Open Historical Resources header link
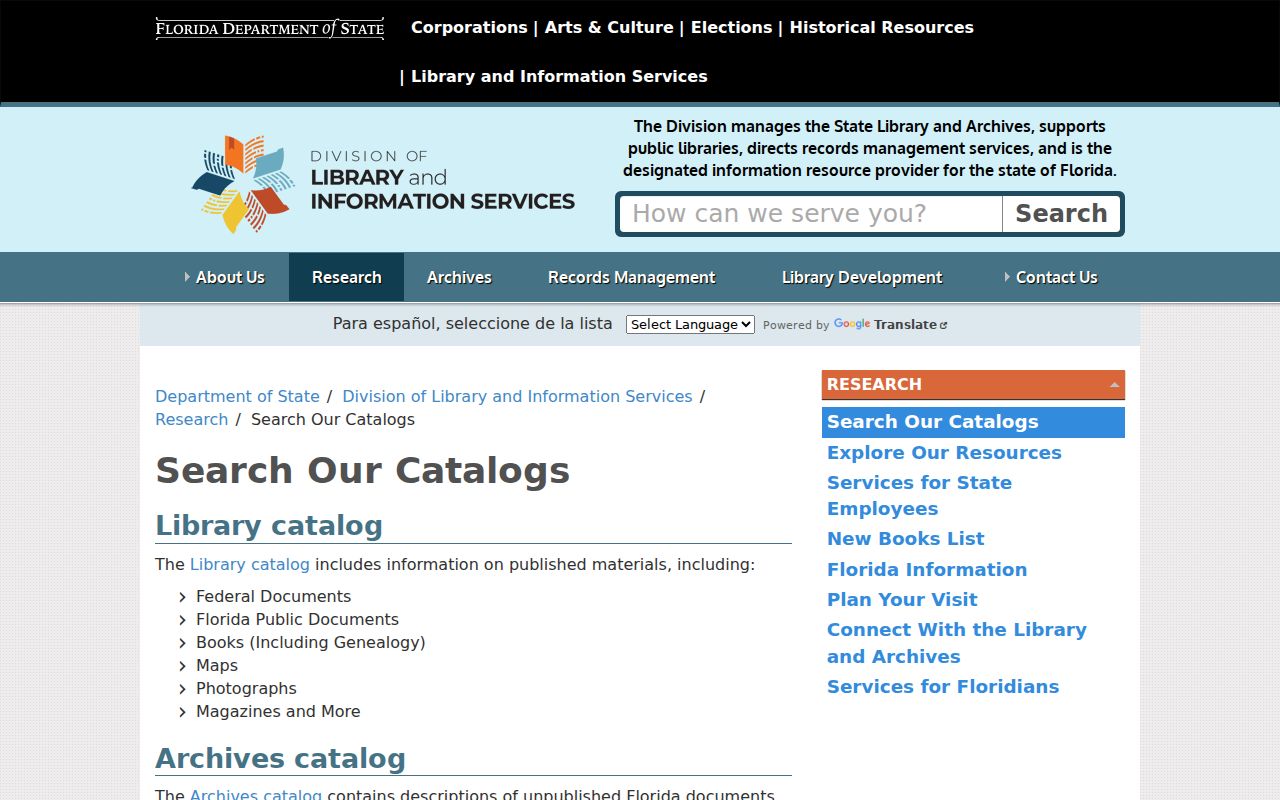 point(881,28)
